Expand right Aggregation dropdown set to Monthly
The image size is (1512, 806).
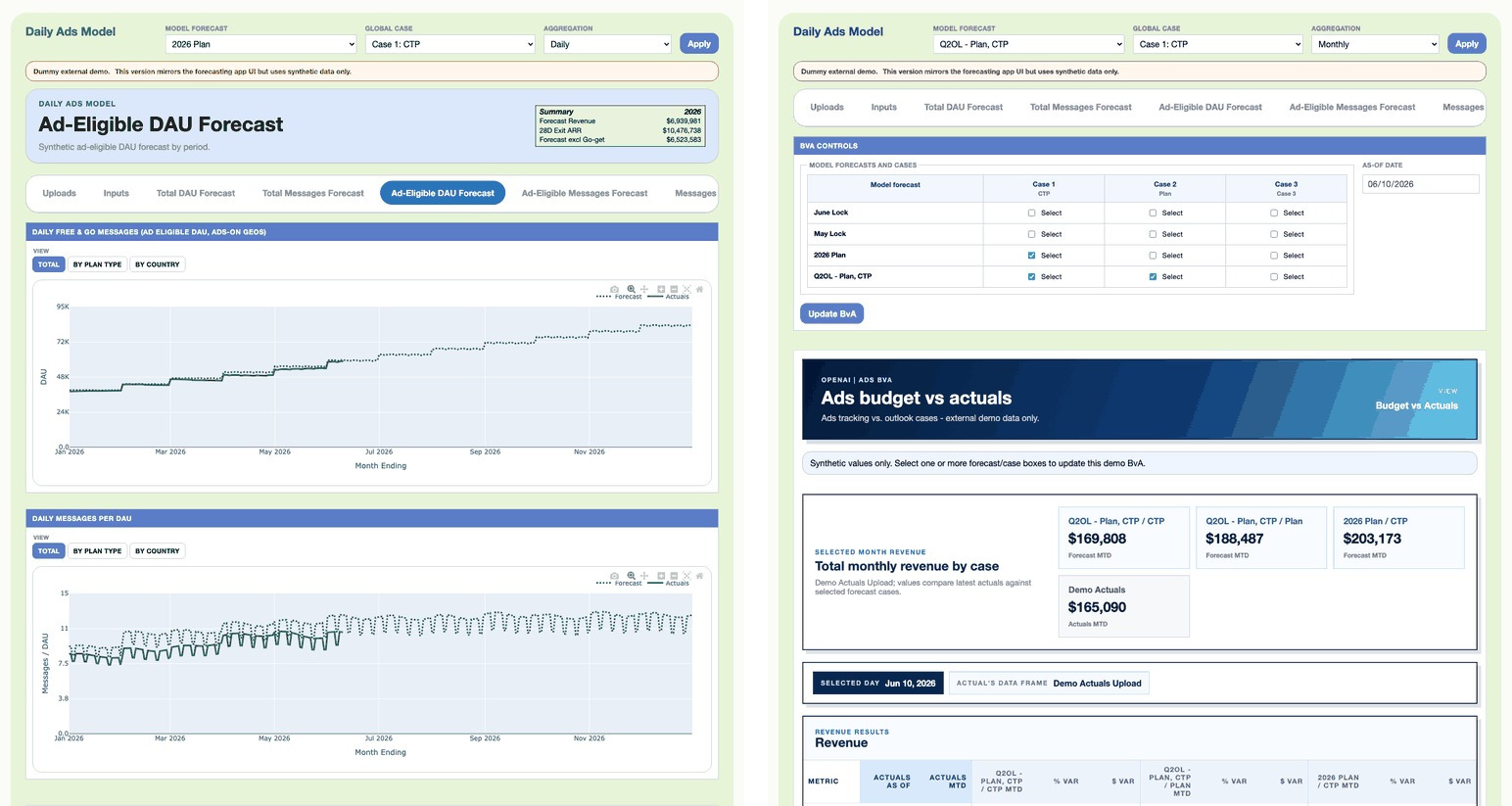click(x=1375, y=44)
